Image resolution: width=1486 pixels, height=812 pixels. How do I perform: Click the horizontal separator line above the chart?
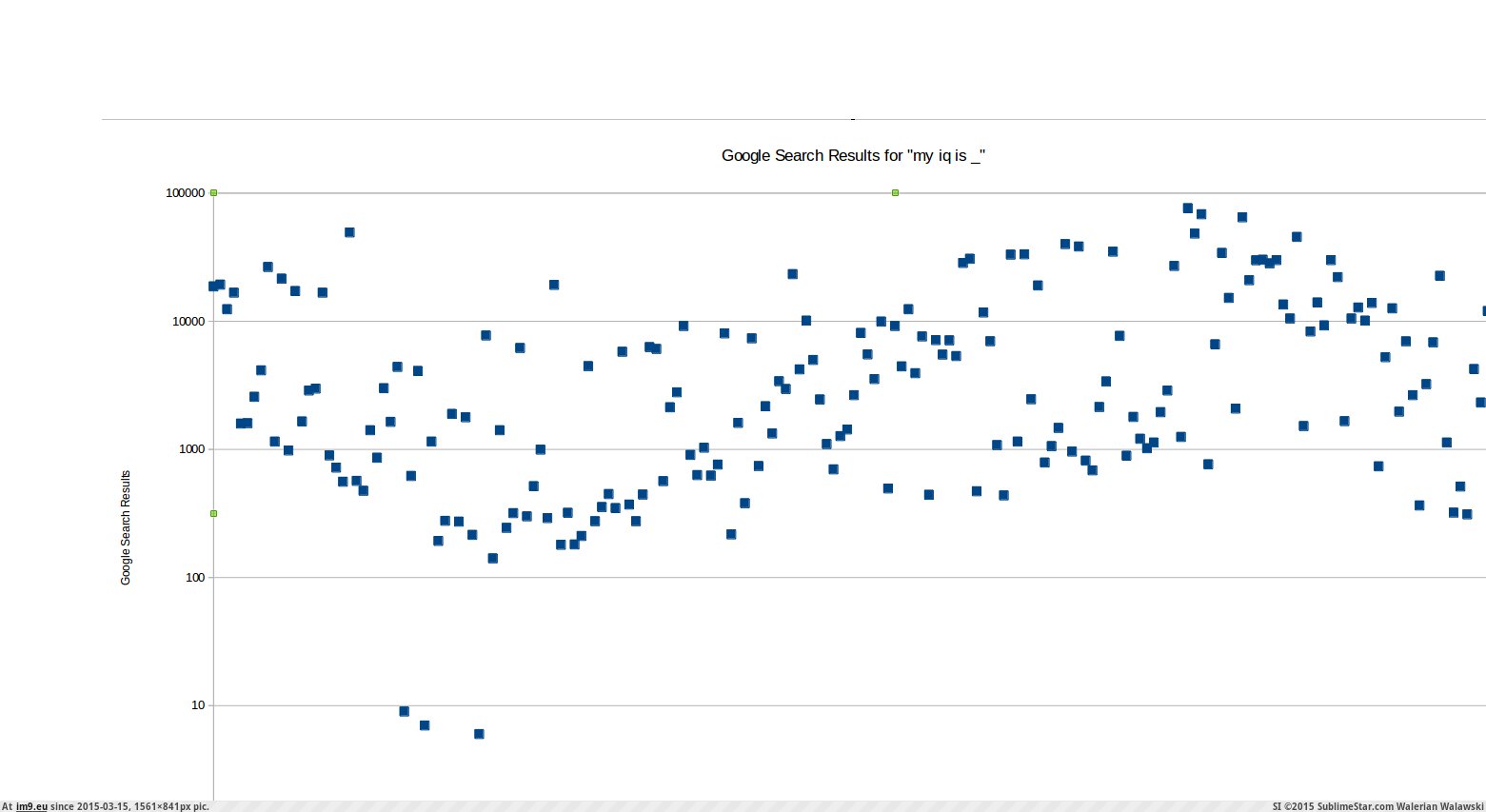point(794,119)
